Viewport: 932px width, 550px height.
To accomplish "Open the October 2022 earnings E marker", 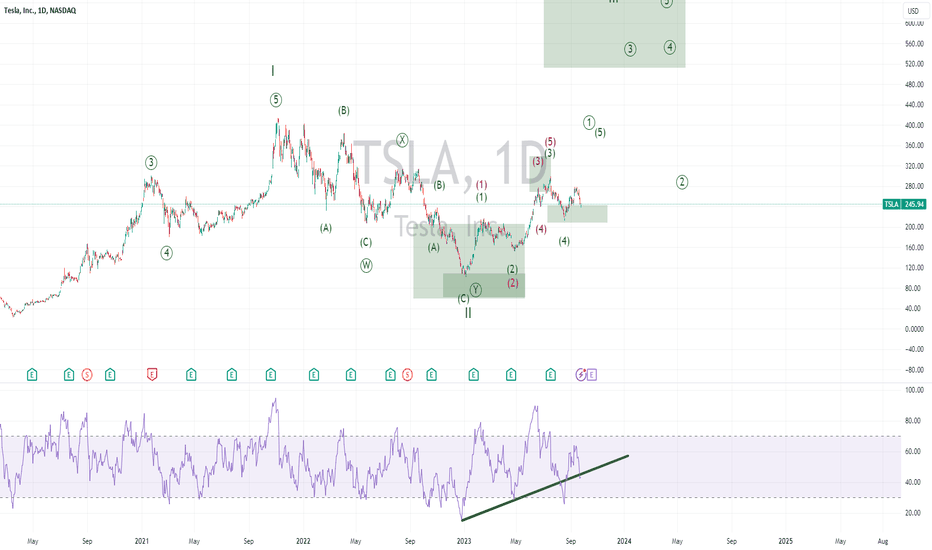I will pos(432,375).
